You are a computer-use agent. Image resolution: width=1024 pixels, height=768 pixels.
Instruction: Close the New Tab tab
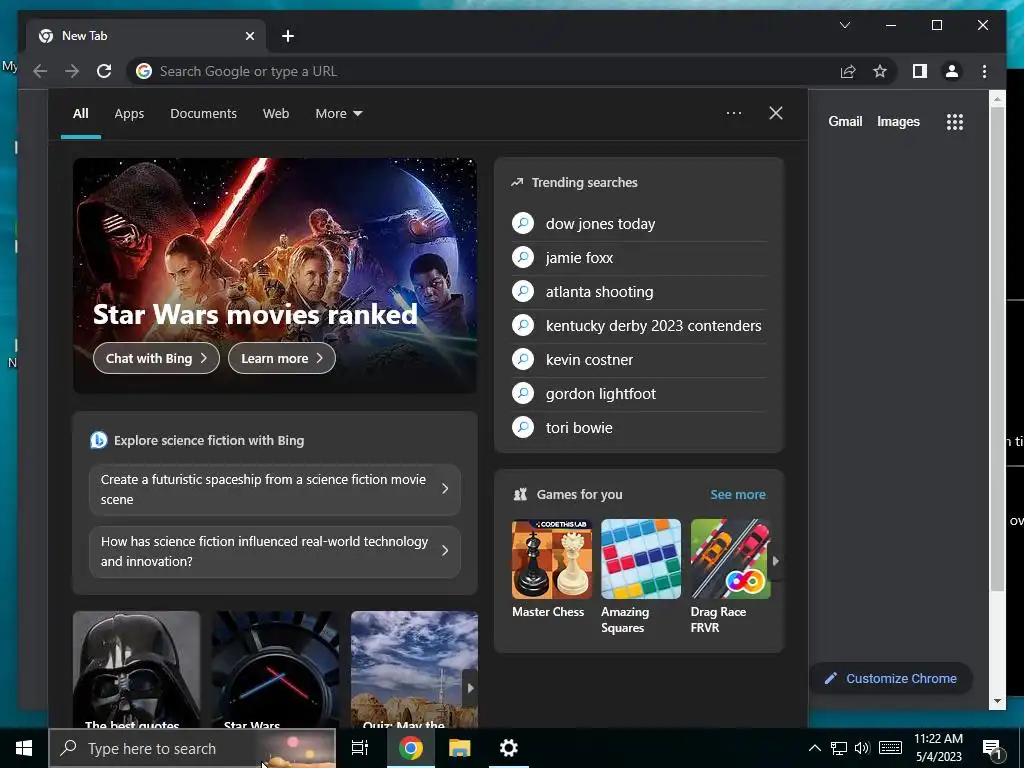tap(249, 36)
